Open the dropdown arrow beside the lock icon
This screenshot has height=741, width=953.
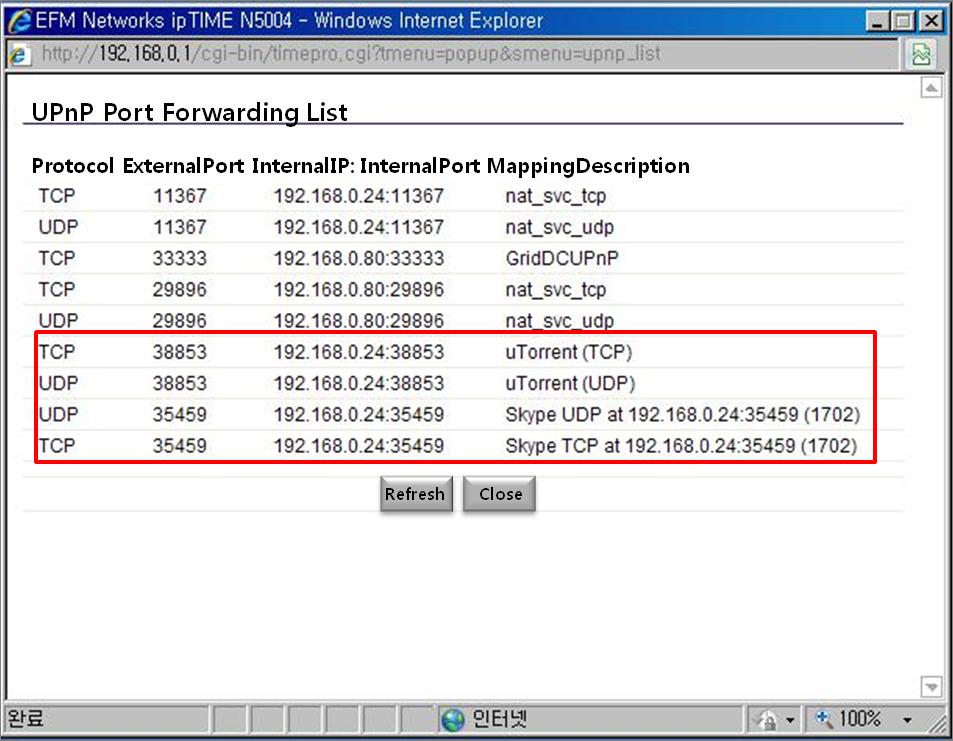coord(790,720)
